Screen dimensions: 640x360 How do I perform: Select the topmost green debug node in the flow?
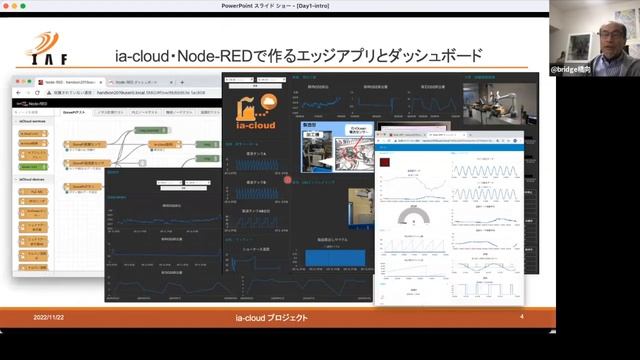151,131
